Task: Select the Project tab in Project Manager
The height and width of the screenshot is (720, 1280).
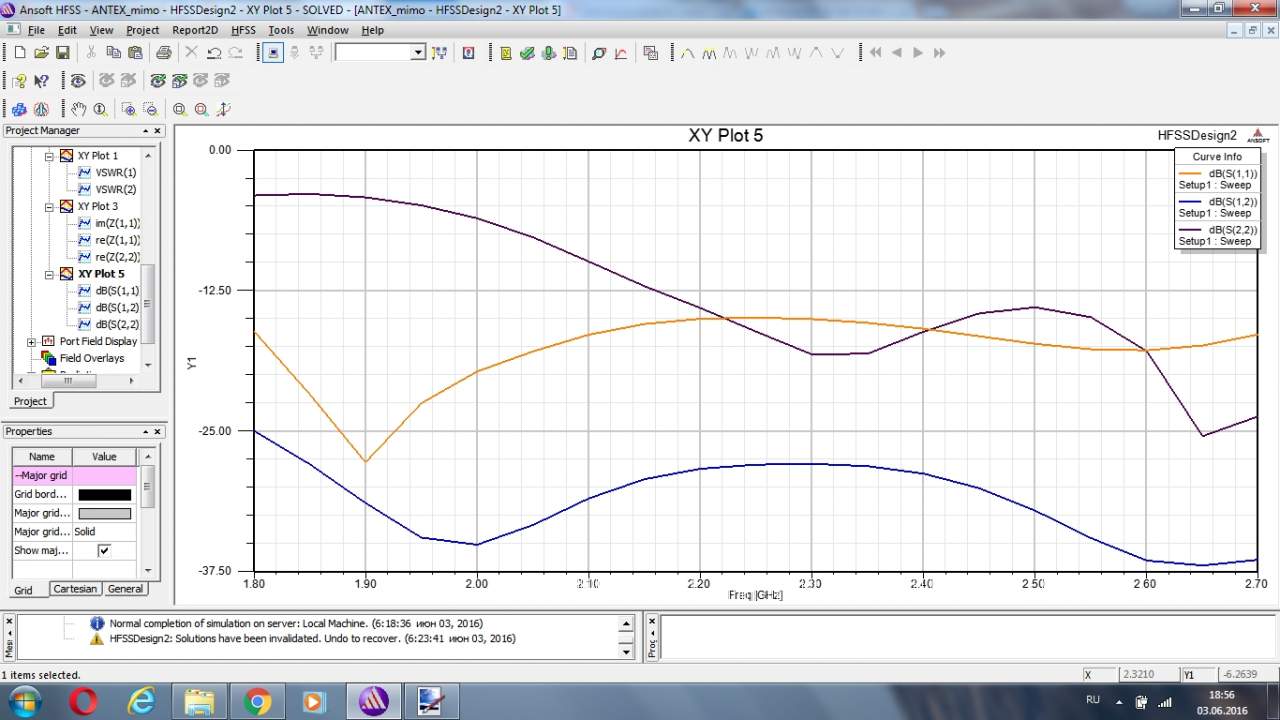Action: [30, 401]
